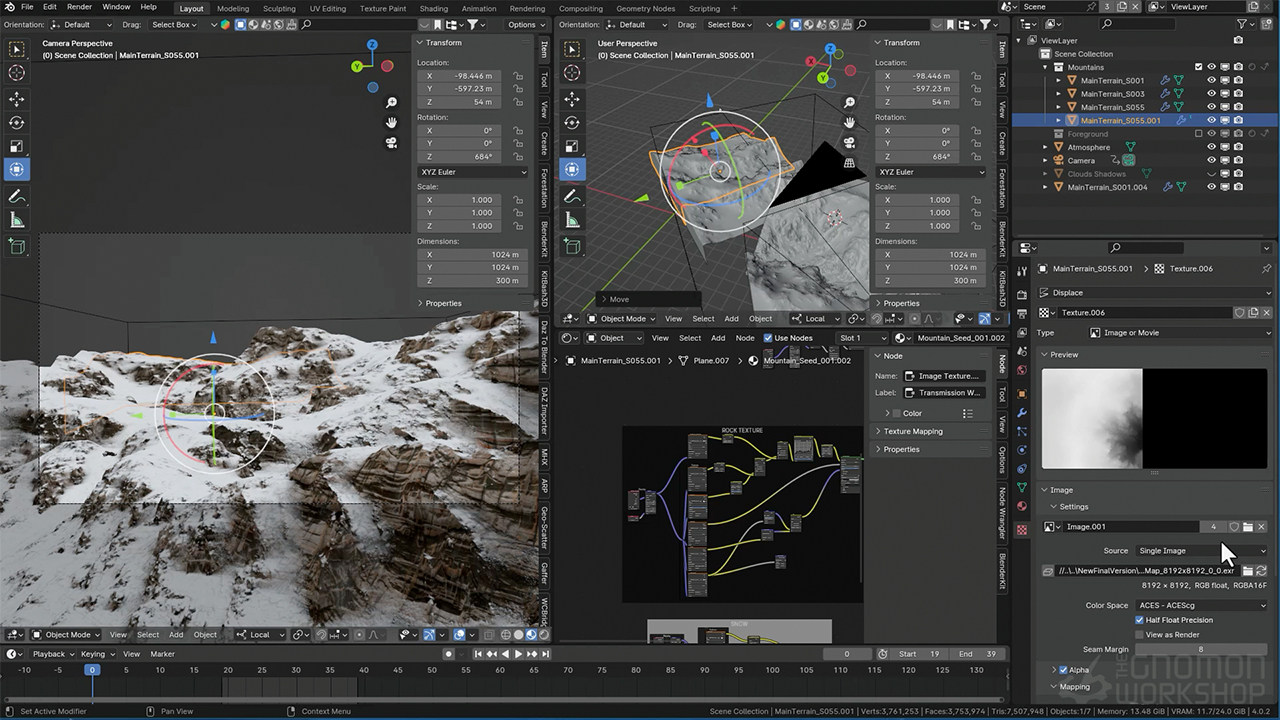The width and height of the screenshot is (1280, 720).
Task: Switch to the Shading workspace tab
Action: point(433,9)
